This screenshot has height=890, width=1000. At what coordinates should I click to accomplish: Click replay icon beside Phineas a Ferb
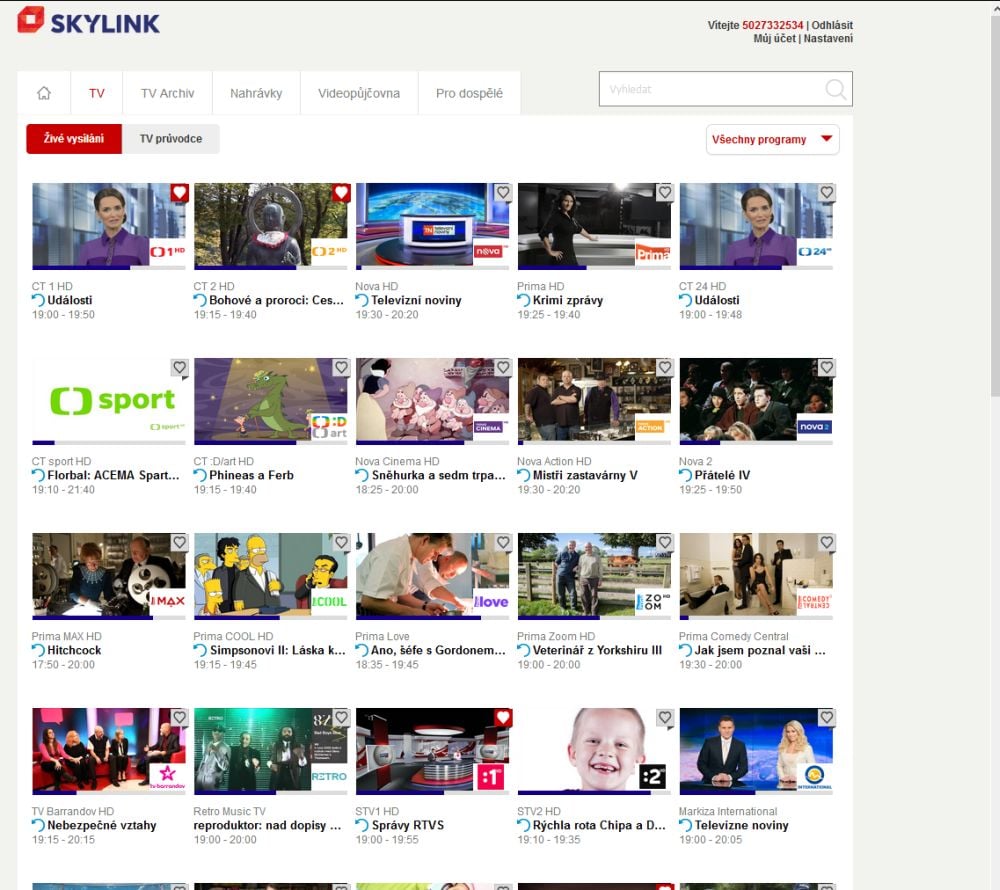[200, 476]
